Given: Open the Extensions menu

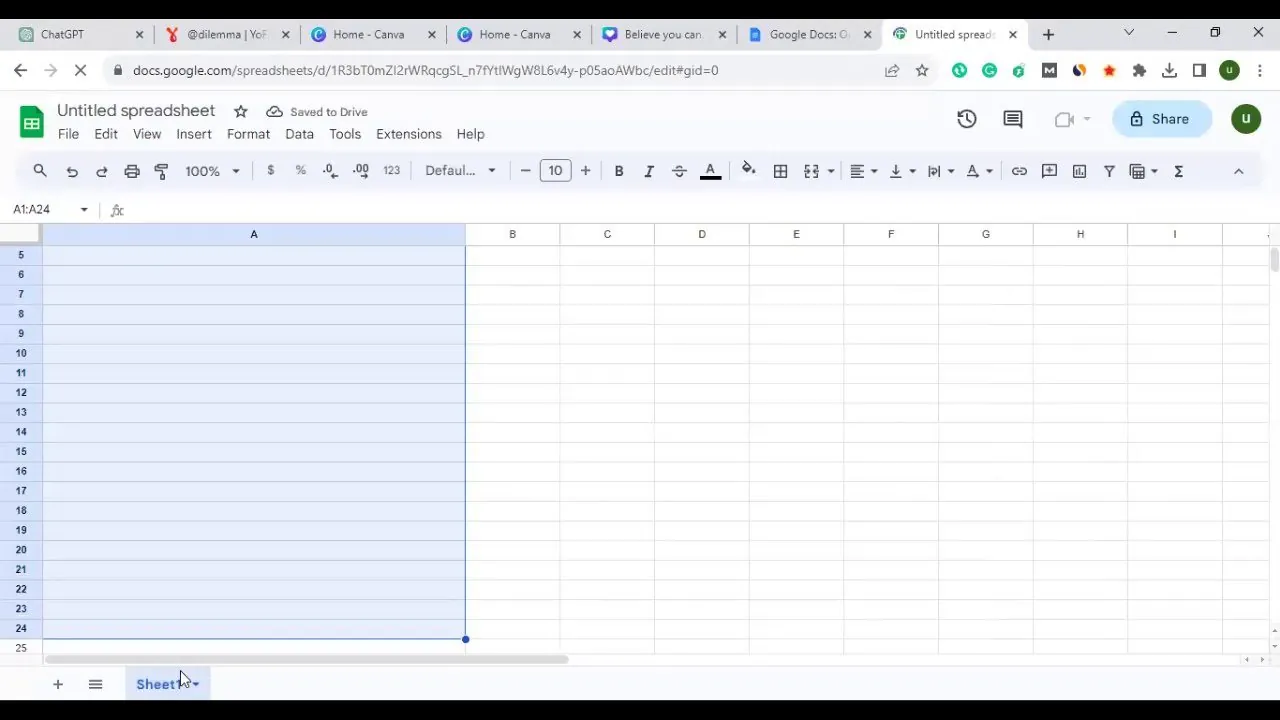Looking at the screenshot, I should (408, 134).
